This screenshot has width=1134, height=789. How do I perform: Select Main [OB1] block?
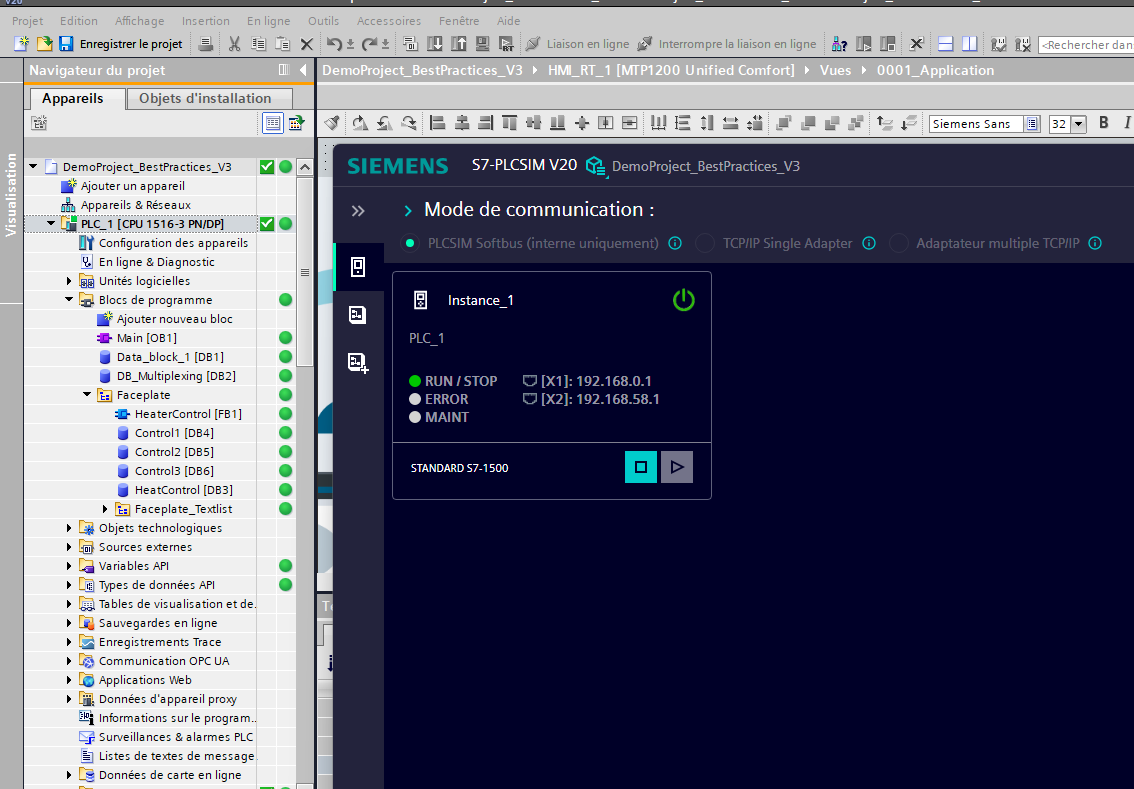[146, 338]
